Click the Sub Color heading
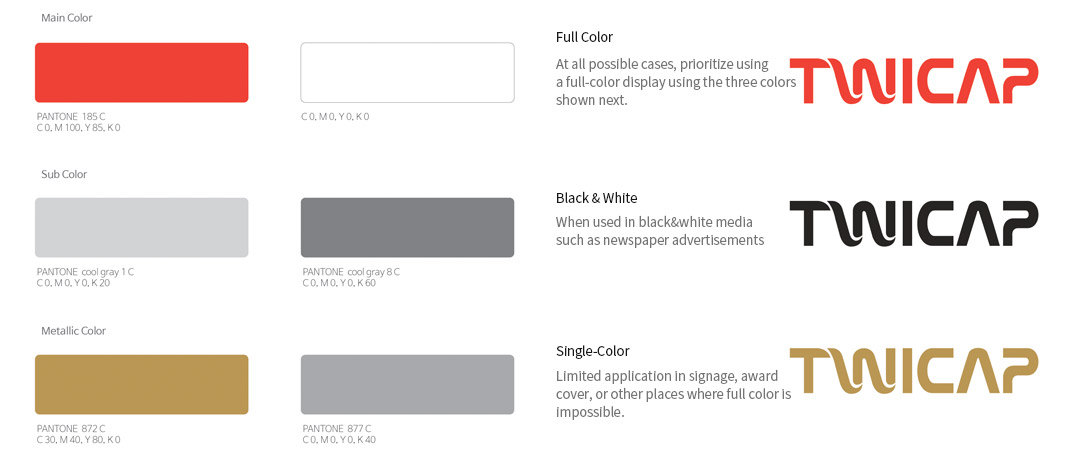 click(64, 174)
